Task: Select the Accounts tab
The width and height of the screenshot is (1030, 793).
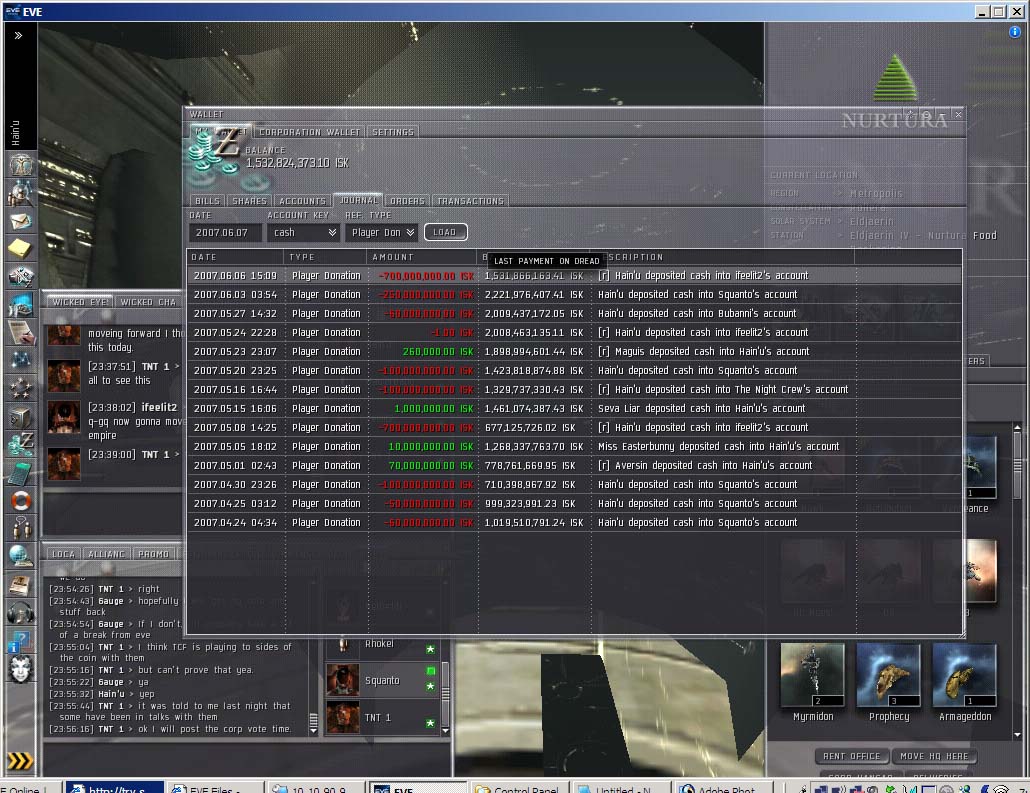Action: pos(302,201)
